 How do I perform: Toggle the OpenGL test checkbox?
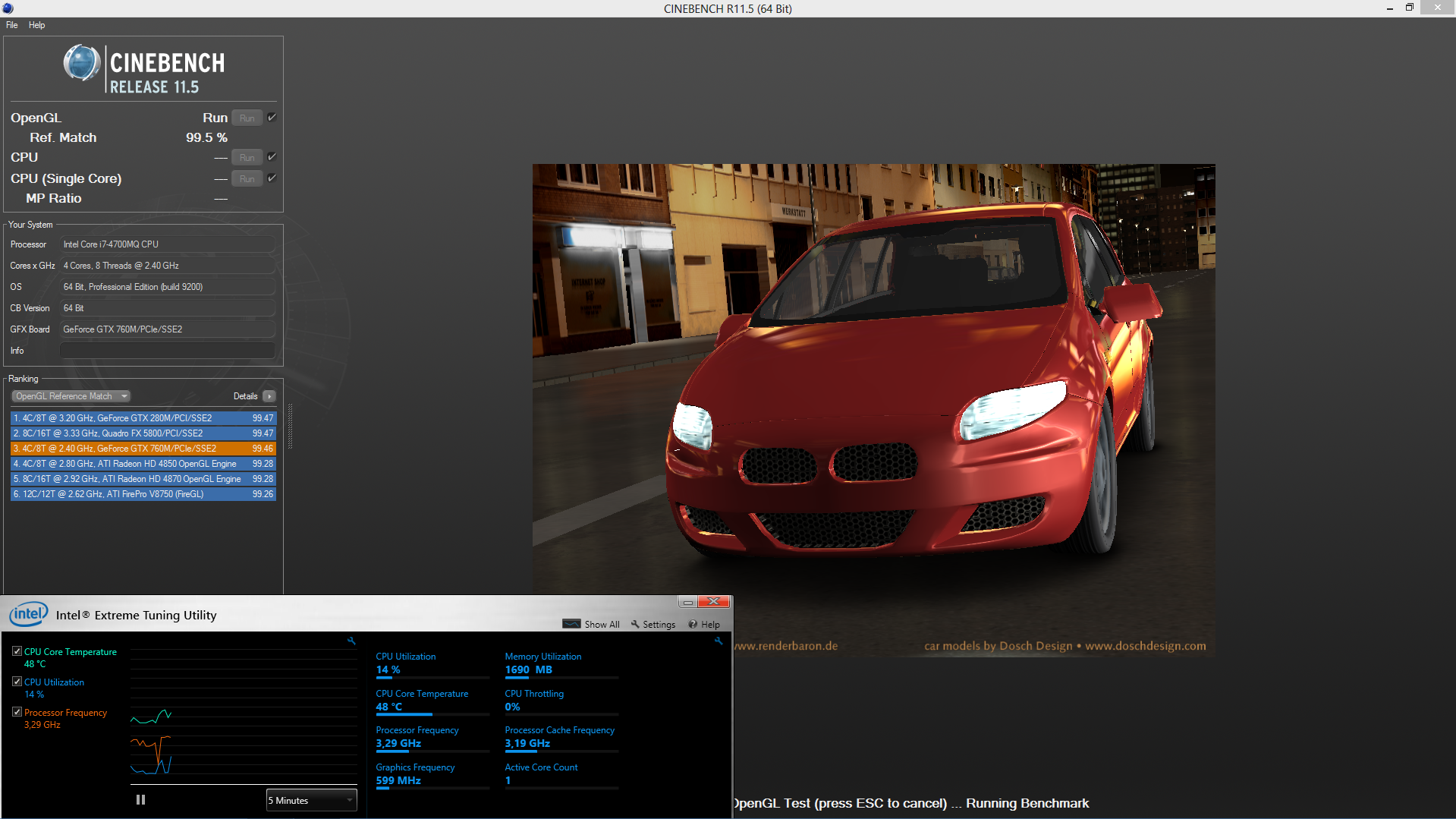pos(272,117)
